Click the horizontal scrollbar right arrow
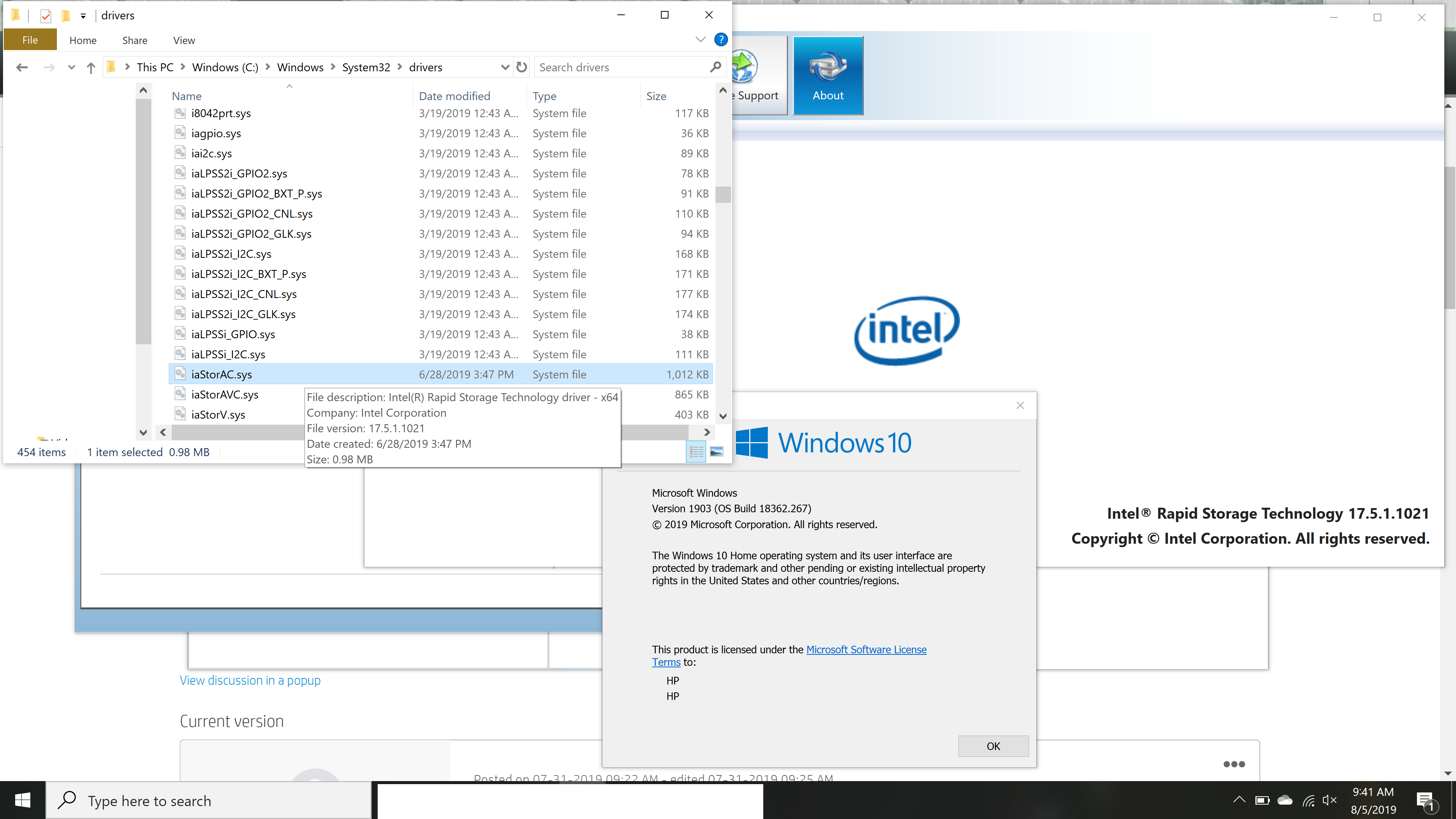 point(706,432)
